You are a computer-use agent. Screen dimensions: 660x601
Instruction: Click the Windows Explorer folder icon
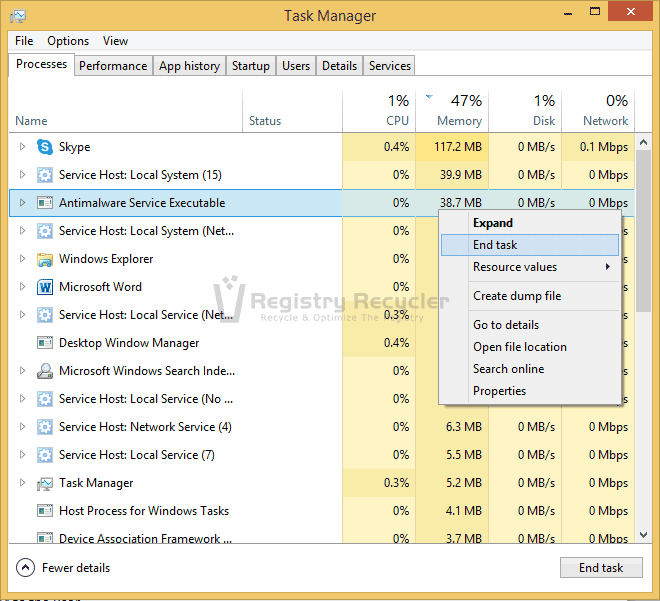[x=45, y=259]
